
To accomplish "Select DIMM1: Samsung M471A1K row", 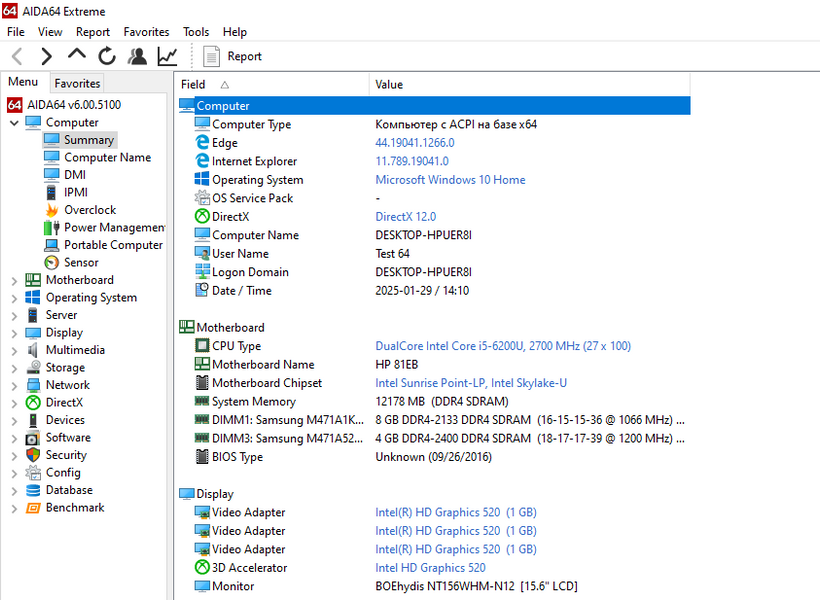I will (x=434, y=420).
